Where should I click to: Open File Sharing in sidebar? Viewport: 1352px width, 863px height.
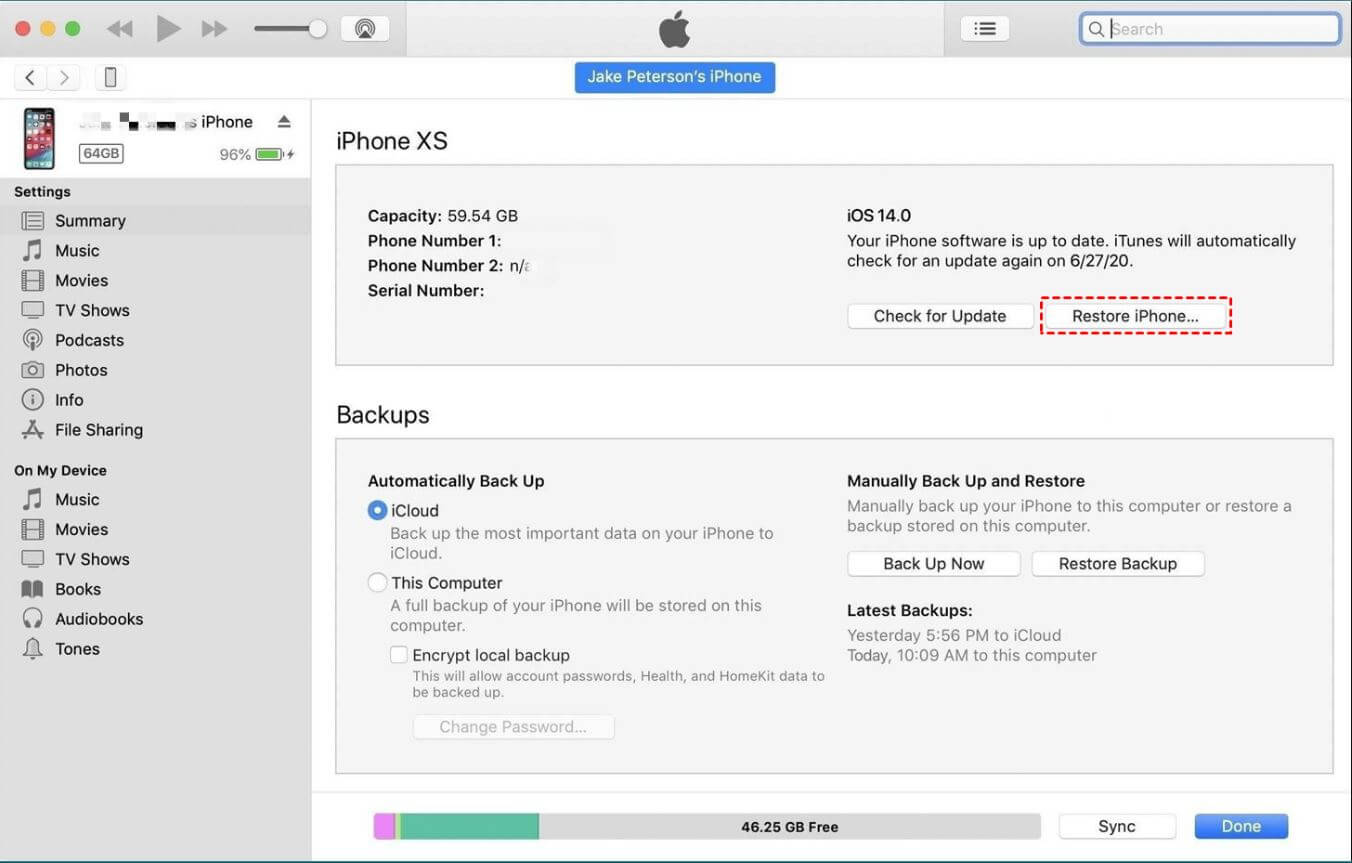tap(98, 430)
